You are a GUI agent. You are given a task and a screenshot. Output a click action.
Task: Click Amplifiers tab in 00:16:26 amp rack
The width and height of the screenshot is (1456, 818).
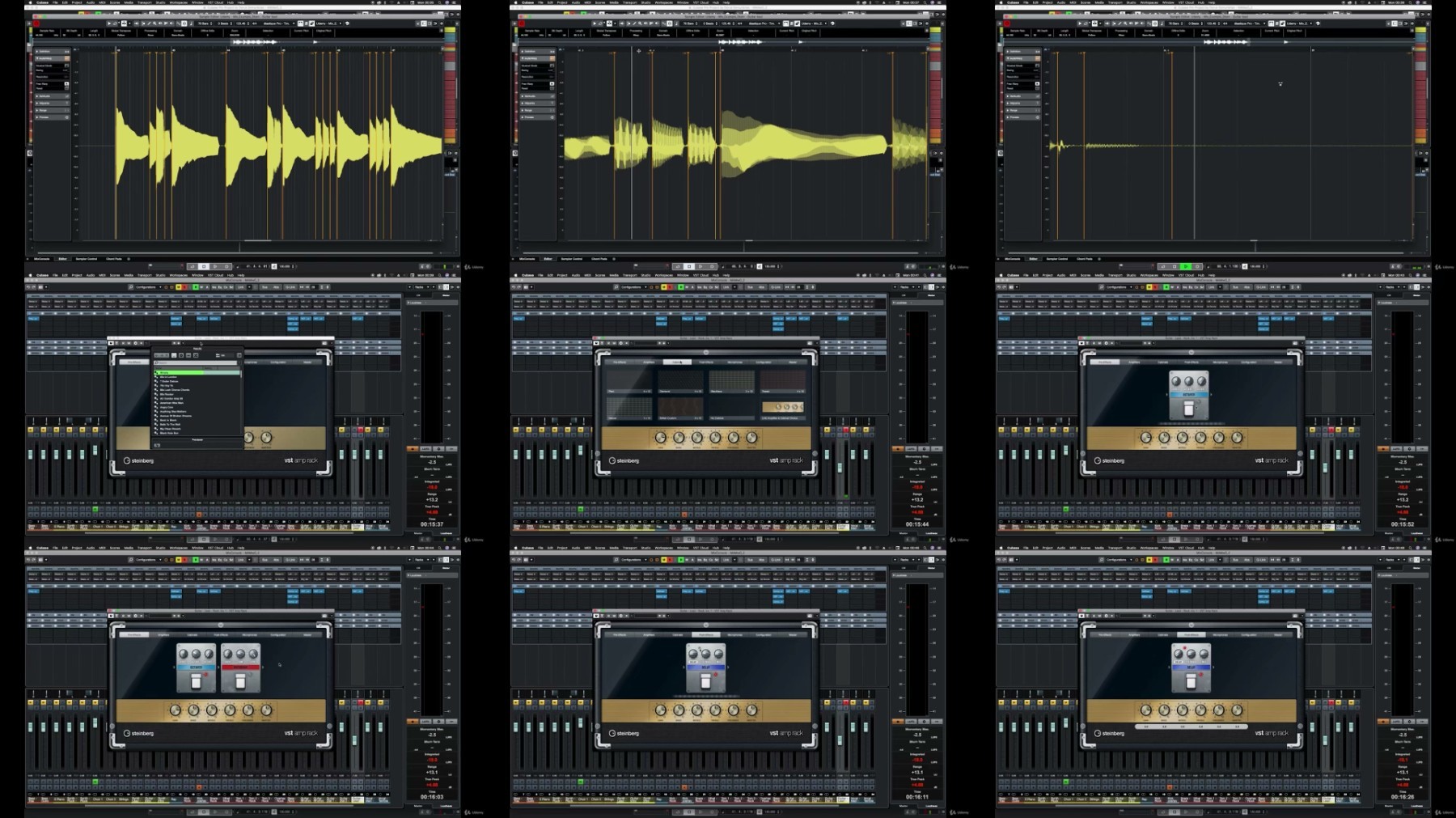[x=1134, y=634]
